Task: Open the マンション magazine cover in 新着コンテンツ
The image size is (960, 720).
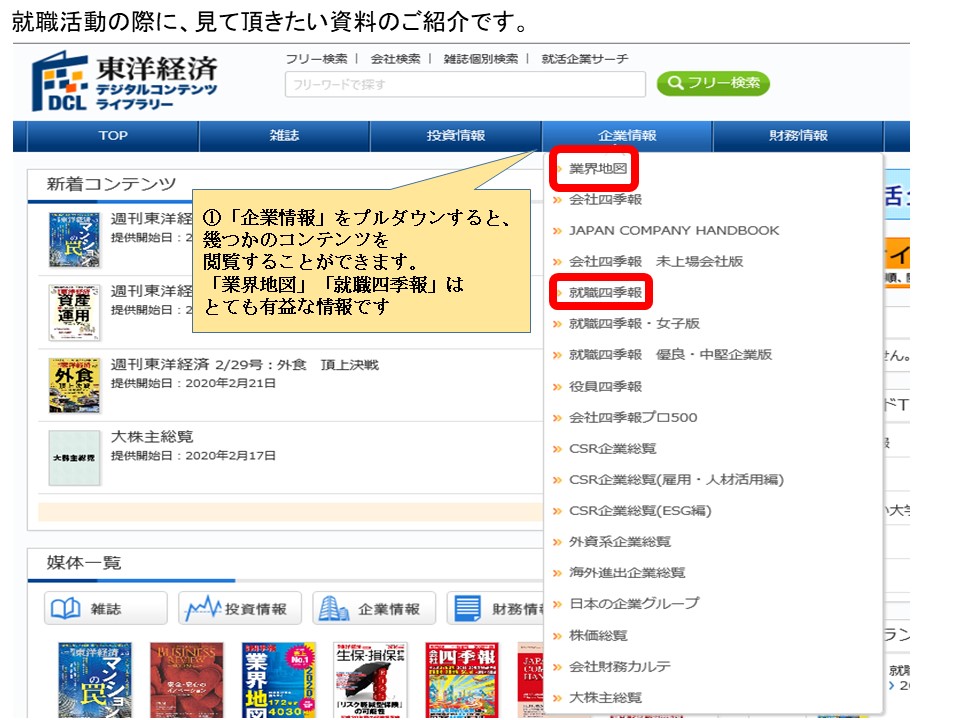Action: coord(74,239)
